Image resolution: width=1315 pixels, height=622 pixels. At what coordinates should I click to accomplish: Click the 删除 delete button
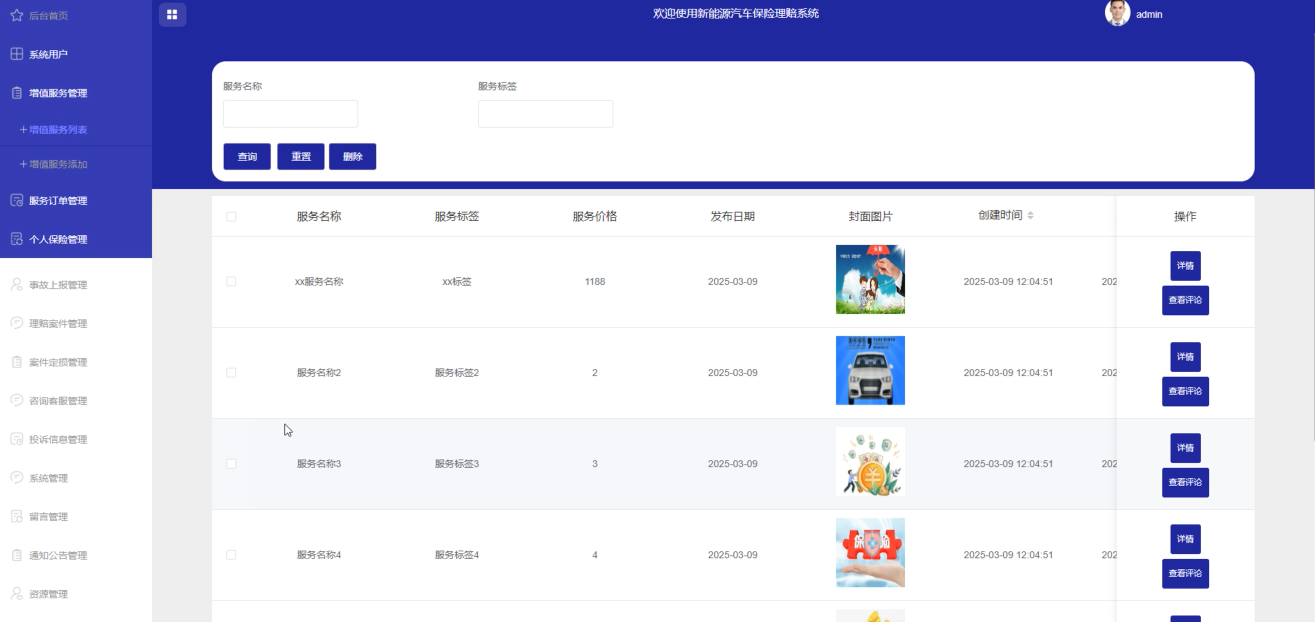pos(353,157)
